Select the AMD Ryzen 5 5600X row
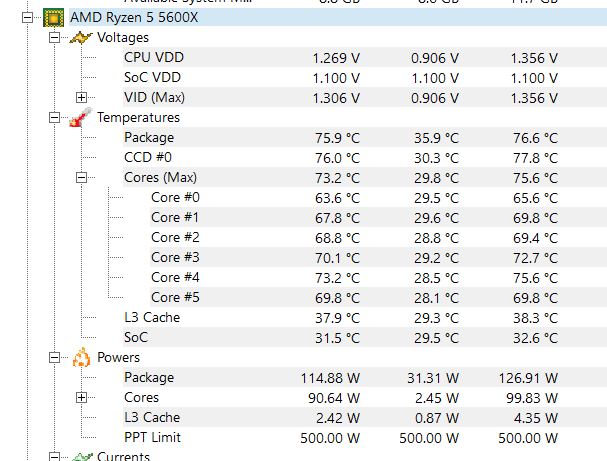The image size is (607, 461). (338, 17)
